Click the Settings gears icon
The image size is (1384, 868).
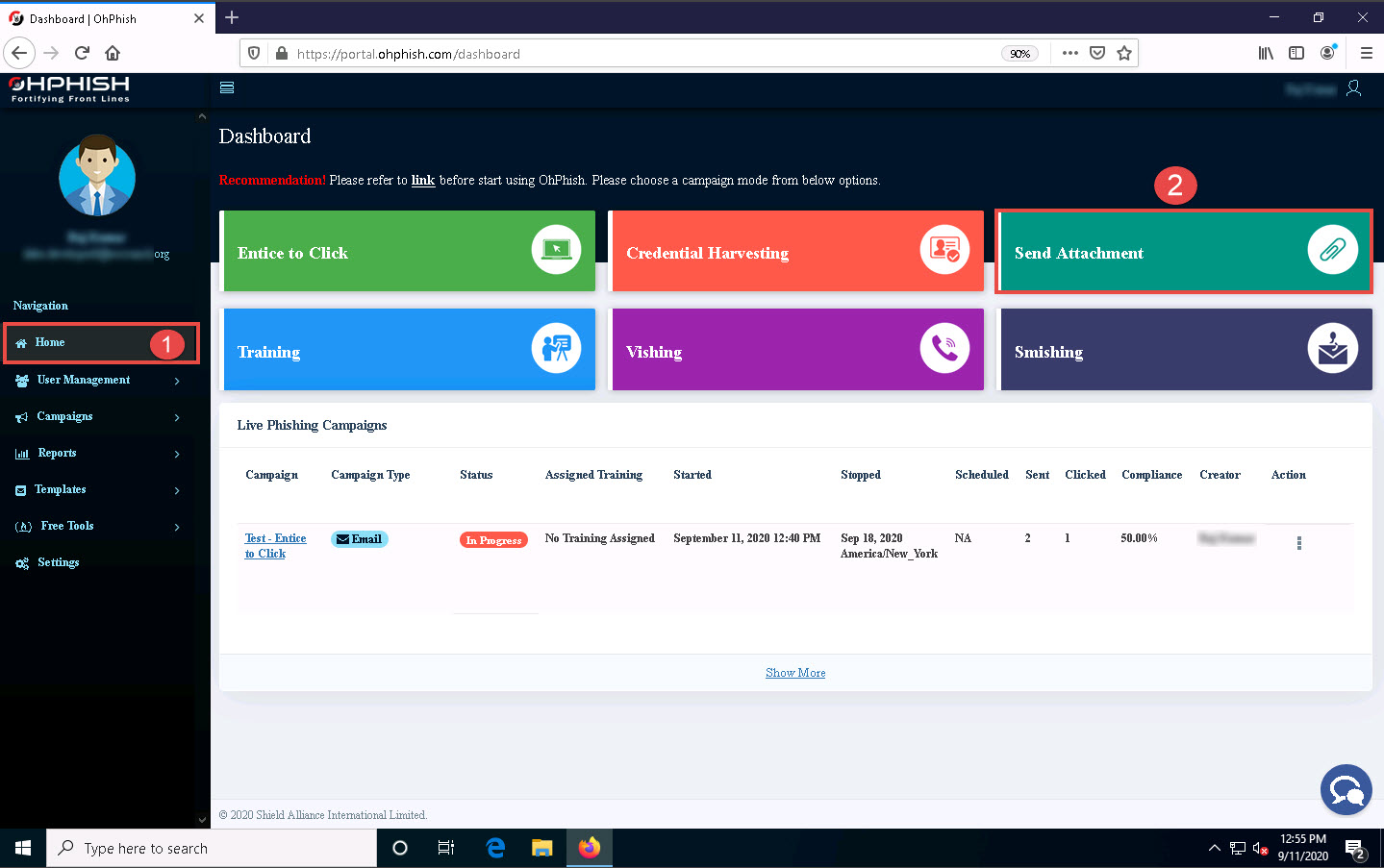click(x=22, y=563)
